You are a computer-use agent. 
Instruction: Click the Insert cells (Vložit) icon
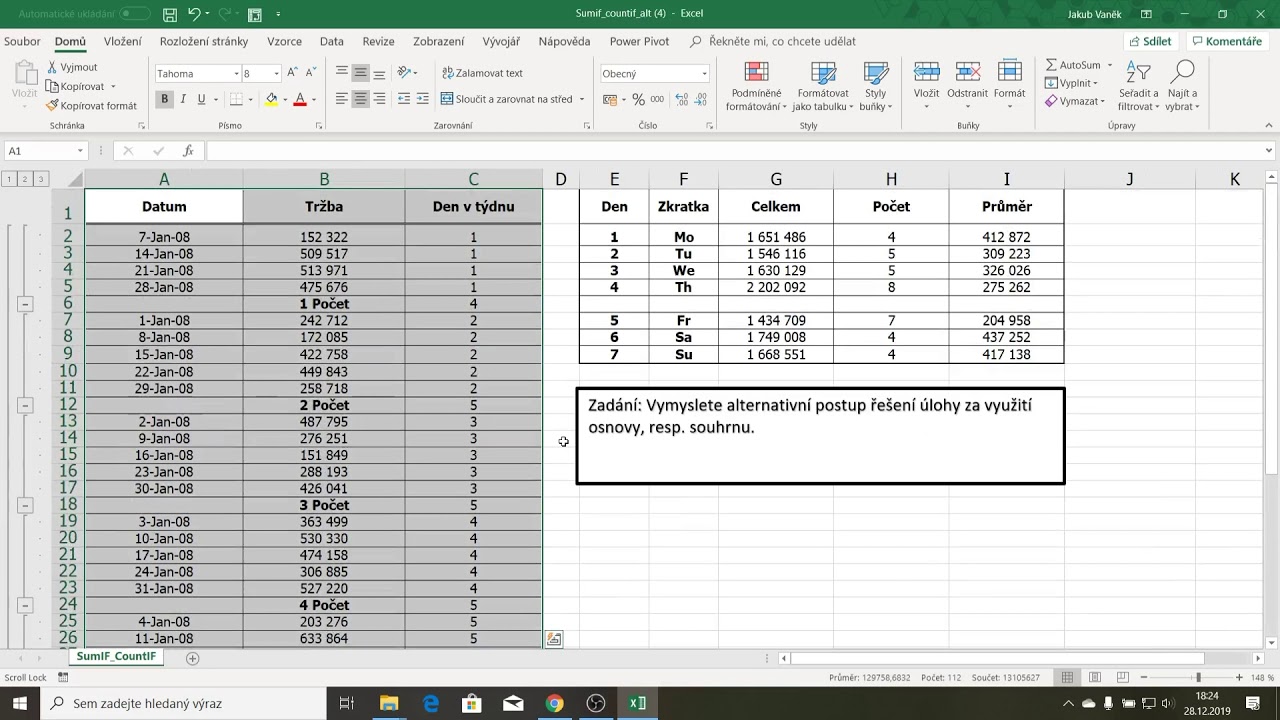[926, 72]
